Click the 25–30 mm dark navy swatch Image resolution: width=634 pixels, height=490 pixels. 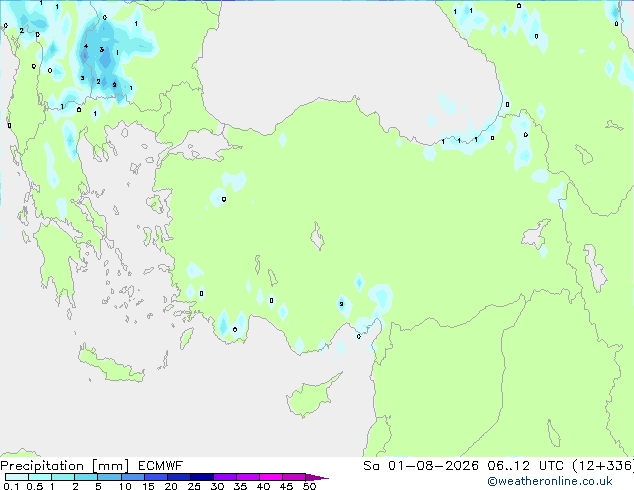[201, 477]
